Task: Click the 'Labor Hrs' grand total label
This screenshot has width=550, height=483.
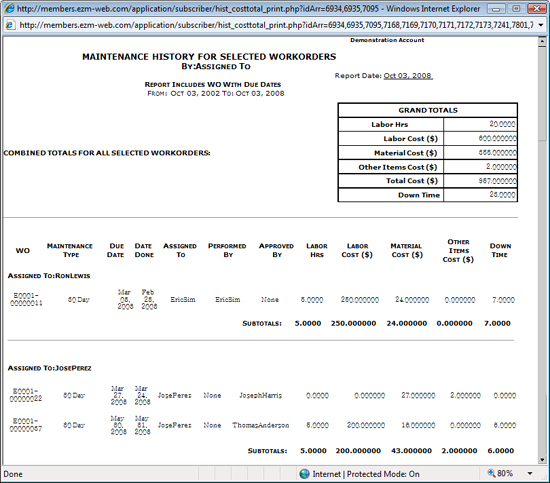Action: click(390, 124)
